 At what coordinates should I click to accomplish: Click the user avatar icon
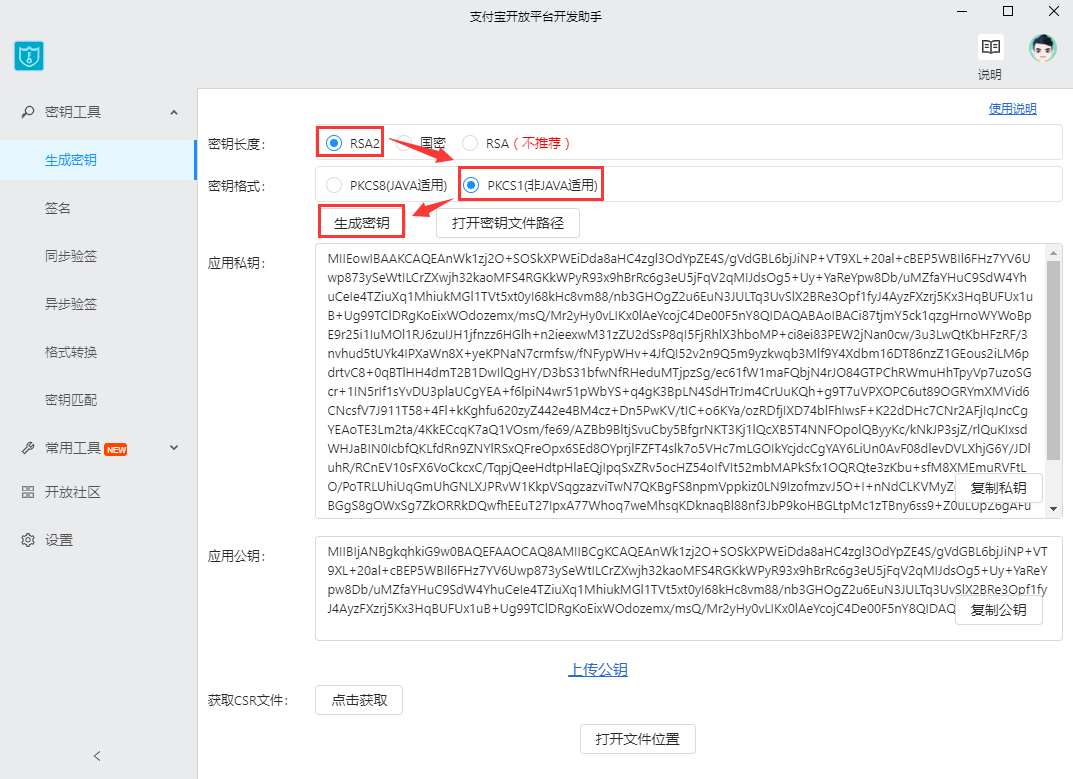pyautogui.click(x=1042, y=48)
